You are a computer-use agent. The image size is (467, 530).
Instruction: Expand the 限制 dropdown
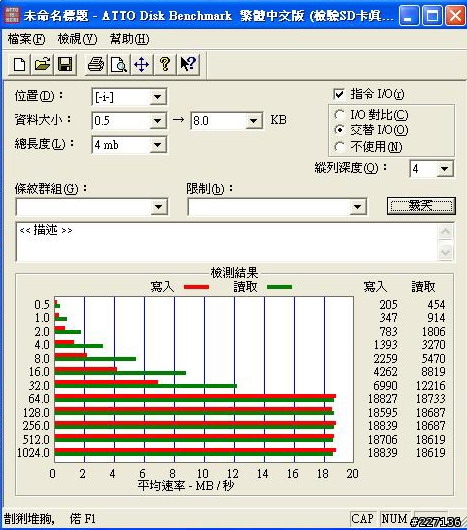(x=358, y=207)
